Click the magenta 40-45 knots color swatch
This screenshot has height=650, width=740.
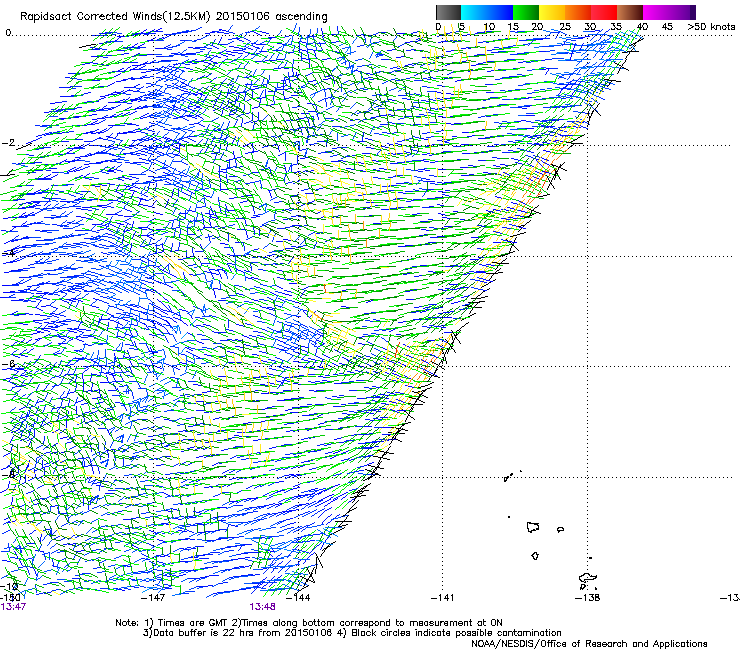tap(656, 12)
